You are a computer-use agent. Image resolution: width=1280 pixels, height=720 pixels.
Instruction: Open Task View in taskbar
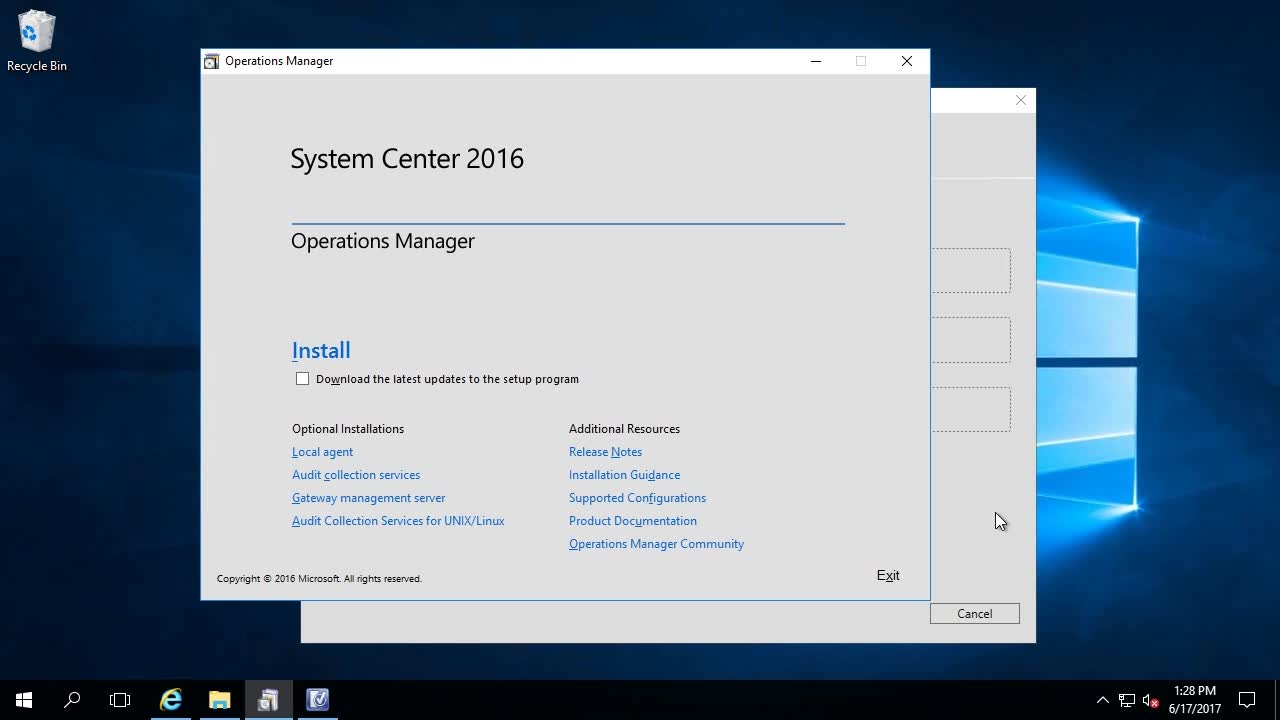pos(120,700)
